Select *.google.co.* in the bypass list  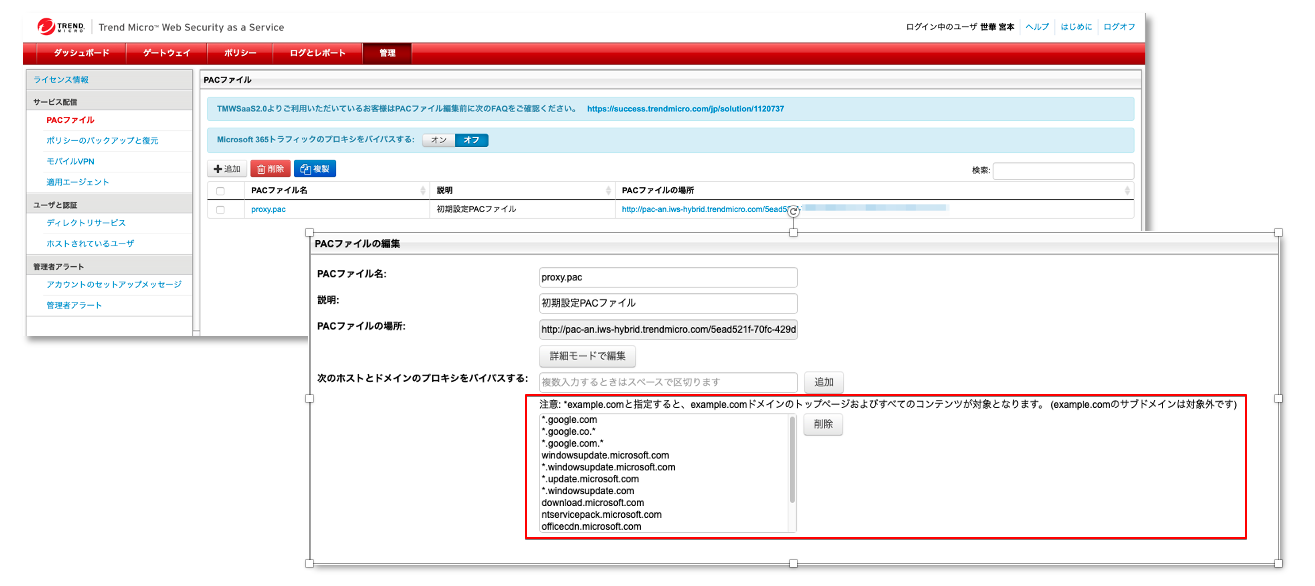point(568,432)
